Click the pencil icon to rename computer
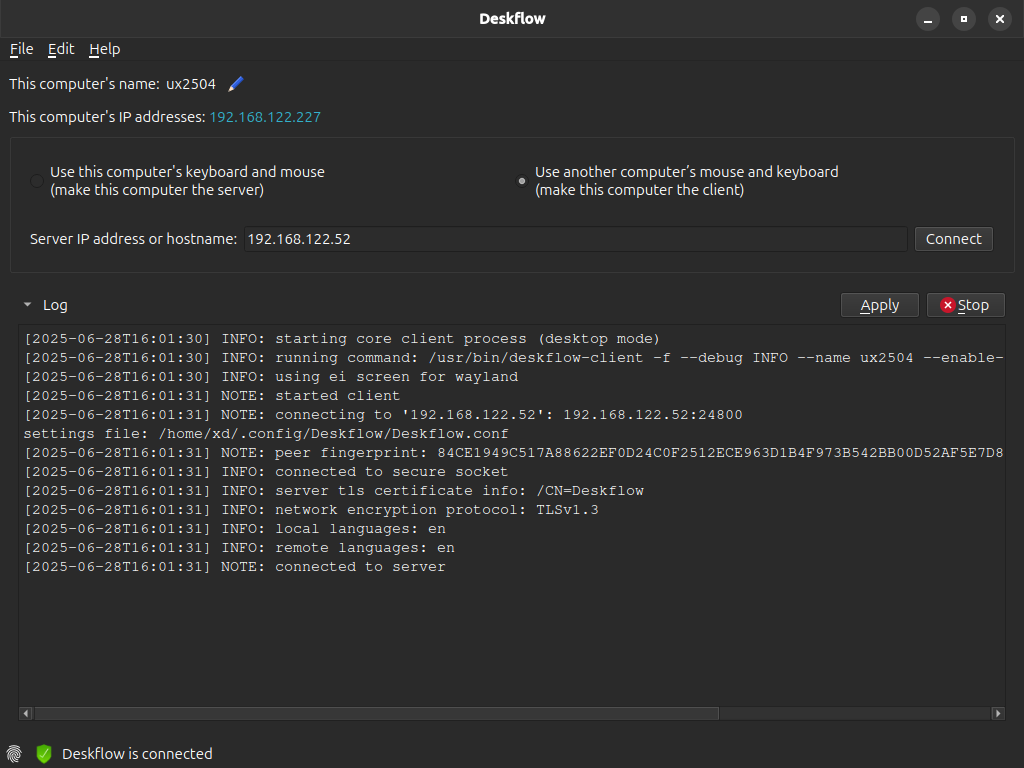 236,84
